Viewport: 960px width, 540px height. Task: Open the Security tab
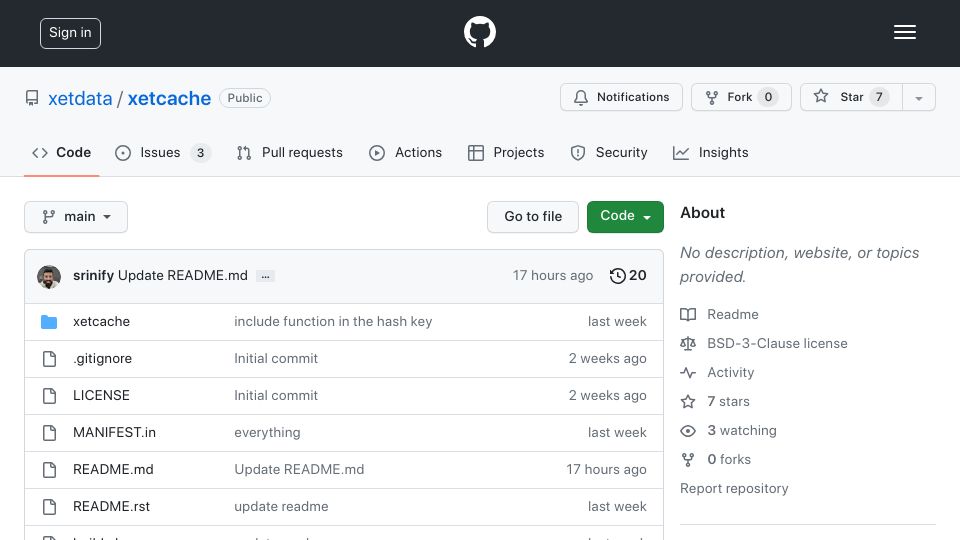click(x=609, y=152)
